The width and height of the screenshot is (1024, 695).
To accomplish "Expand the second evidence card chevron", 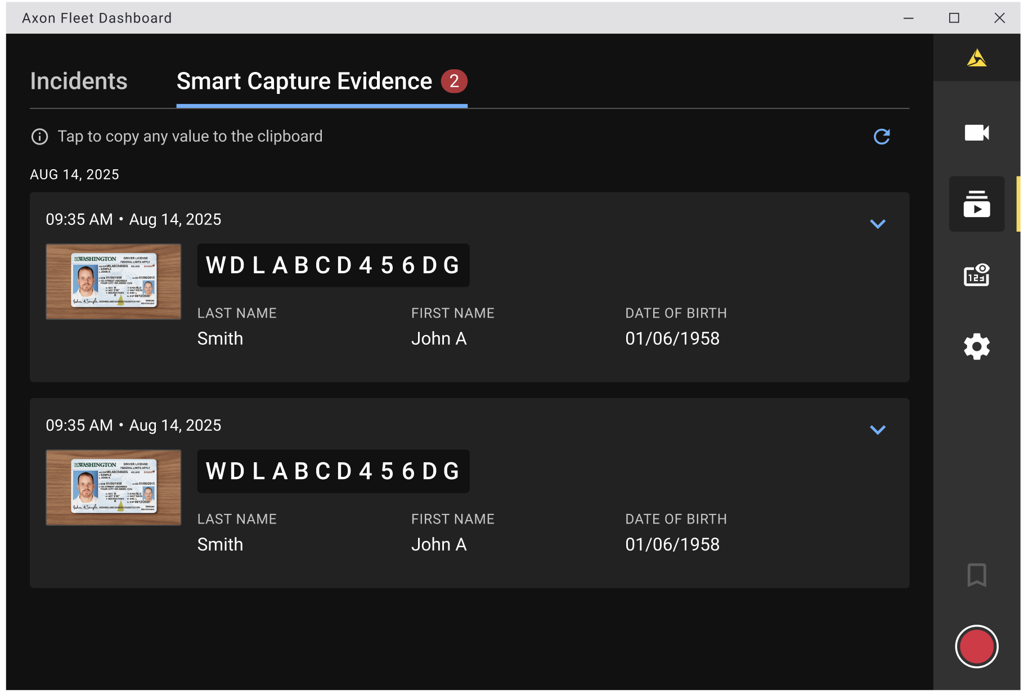I will click(x=878, y=430).
